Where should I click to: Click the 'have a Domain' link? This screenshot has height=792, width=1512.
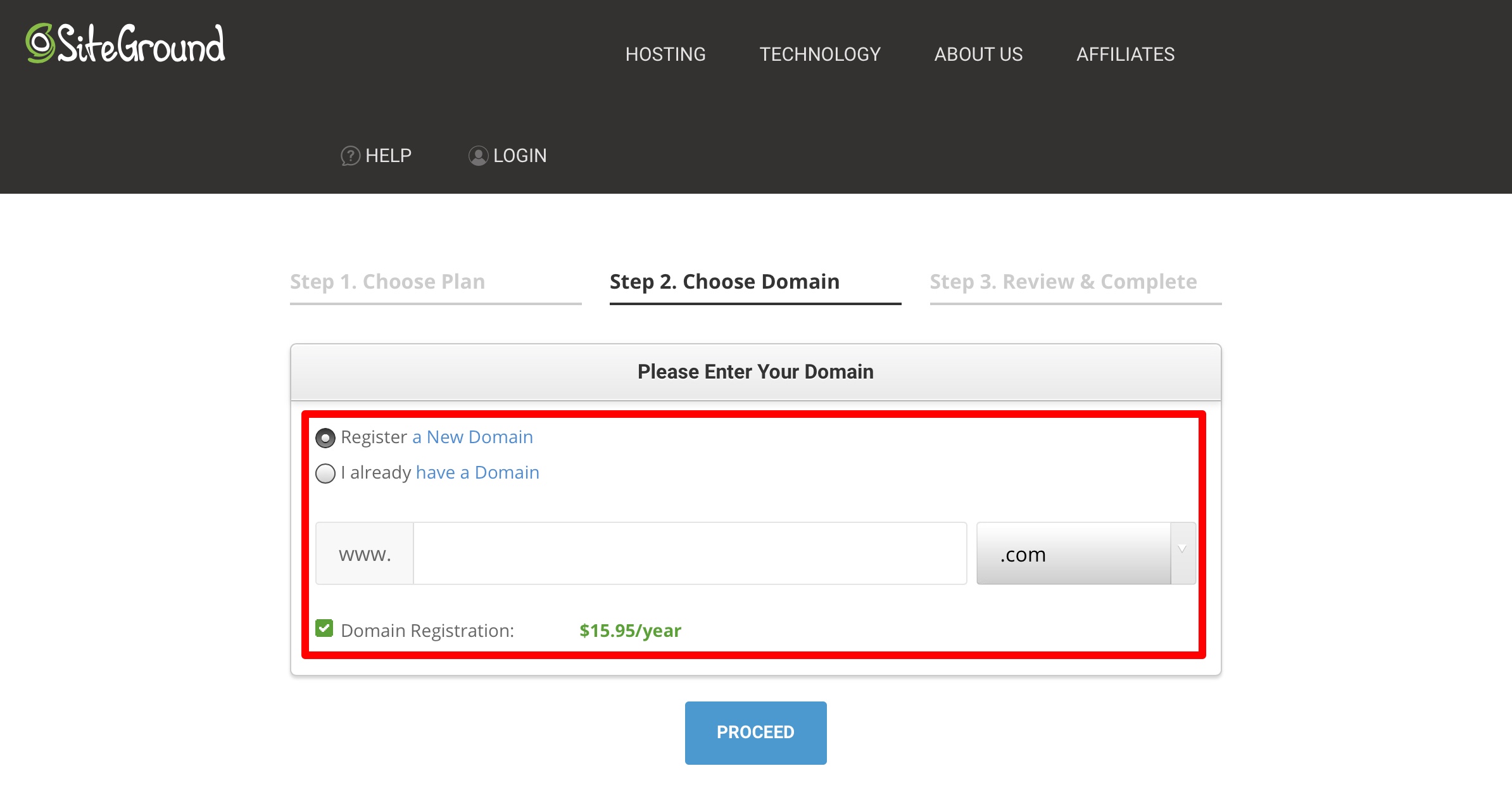coord(477,473)
